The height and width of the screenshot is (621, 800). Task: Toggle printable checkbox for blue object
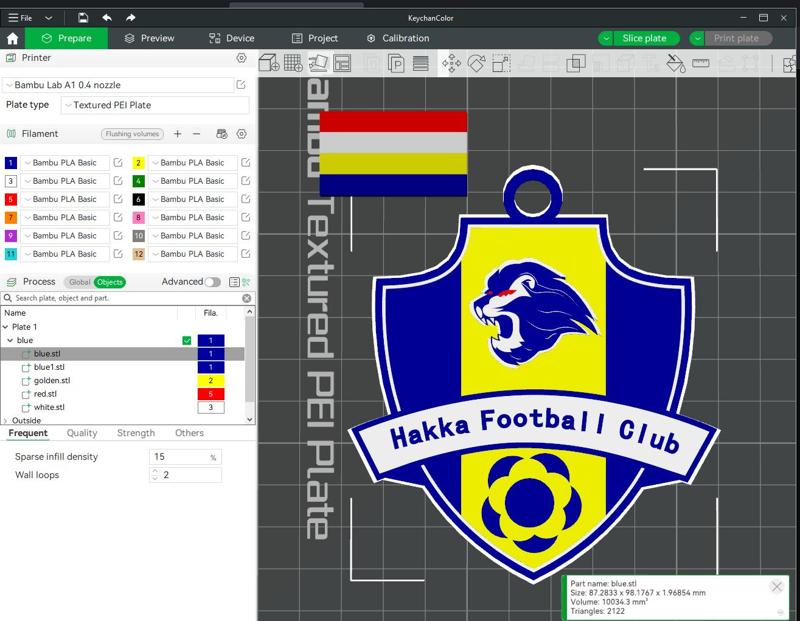pyautogui.click(x=187, y=340)
